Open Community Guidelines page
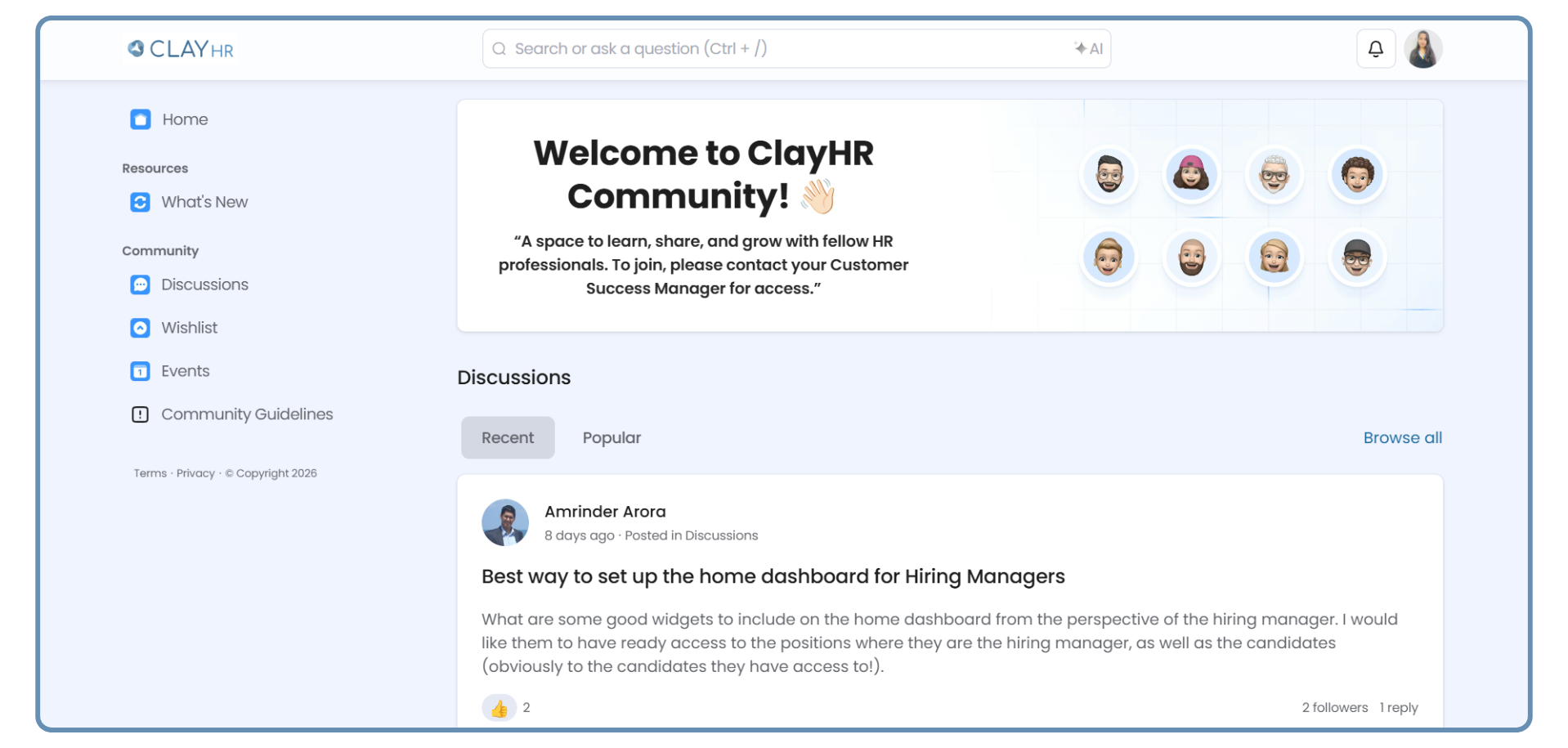The image size is (1568, 748). coord(247,414)
